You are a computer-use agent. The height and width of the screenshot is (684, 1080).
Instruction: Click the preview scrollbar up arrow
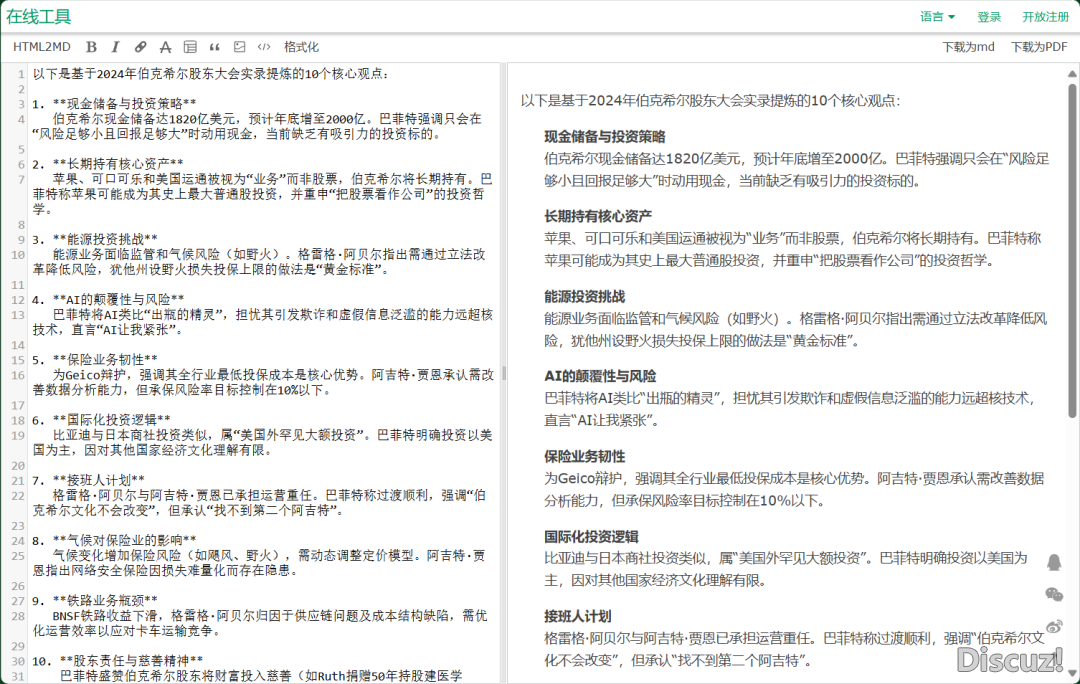tap(1072, 74)
